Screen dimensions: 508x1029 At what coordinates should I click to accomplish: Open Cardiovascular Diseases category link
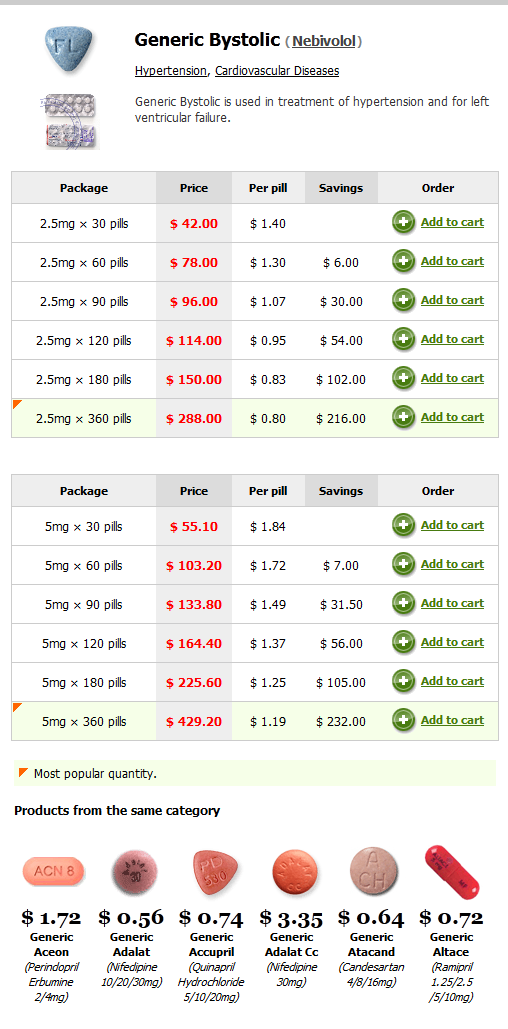(277, 70)
